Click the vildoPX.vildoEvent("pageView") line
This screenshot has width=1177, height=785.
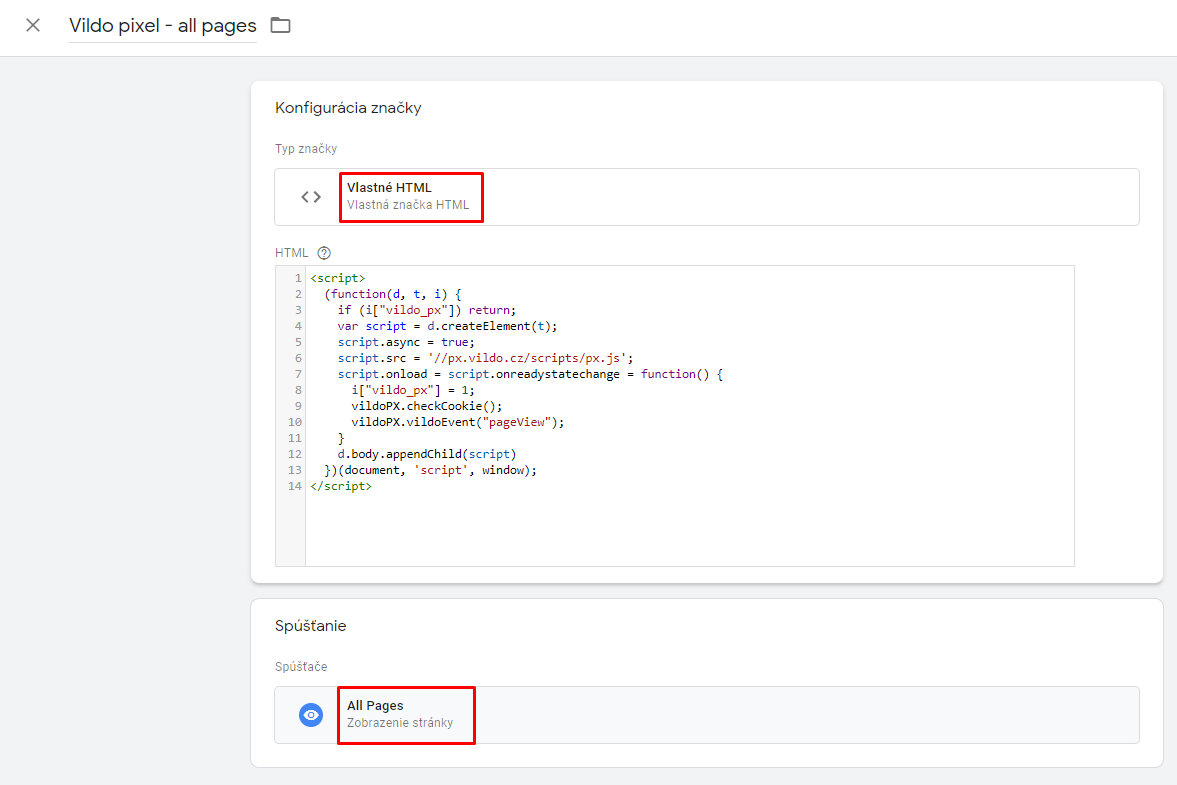(x=458, y=422)
